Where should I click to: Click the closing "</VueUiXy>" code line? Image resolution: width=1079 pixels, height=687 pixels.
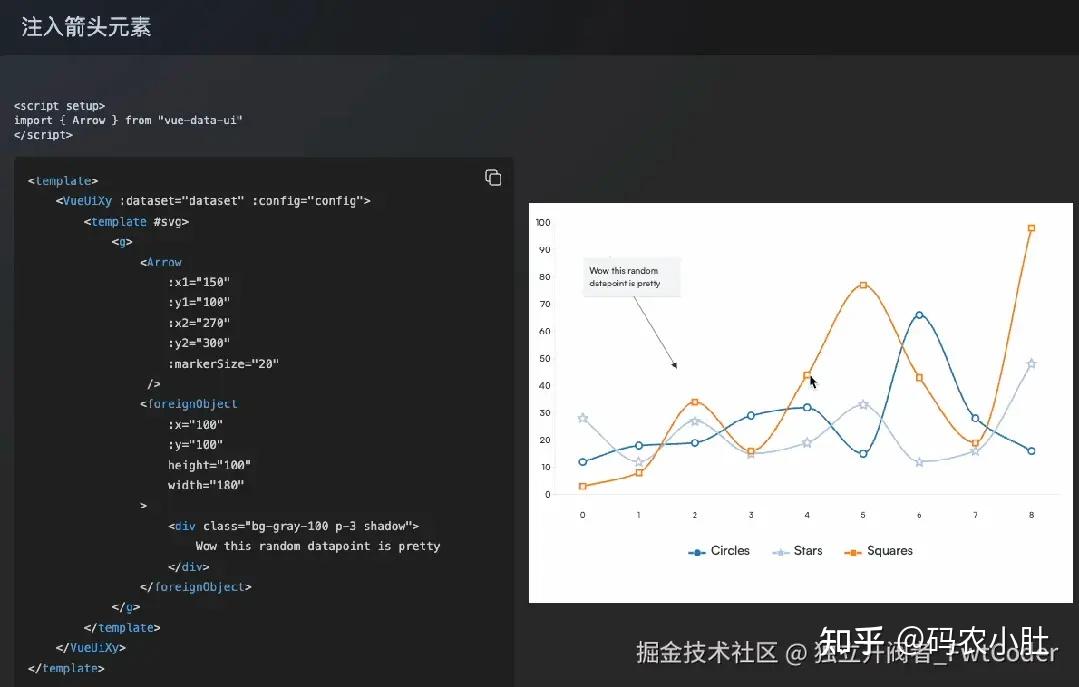(x=91, y=648)
